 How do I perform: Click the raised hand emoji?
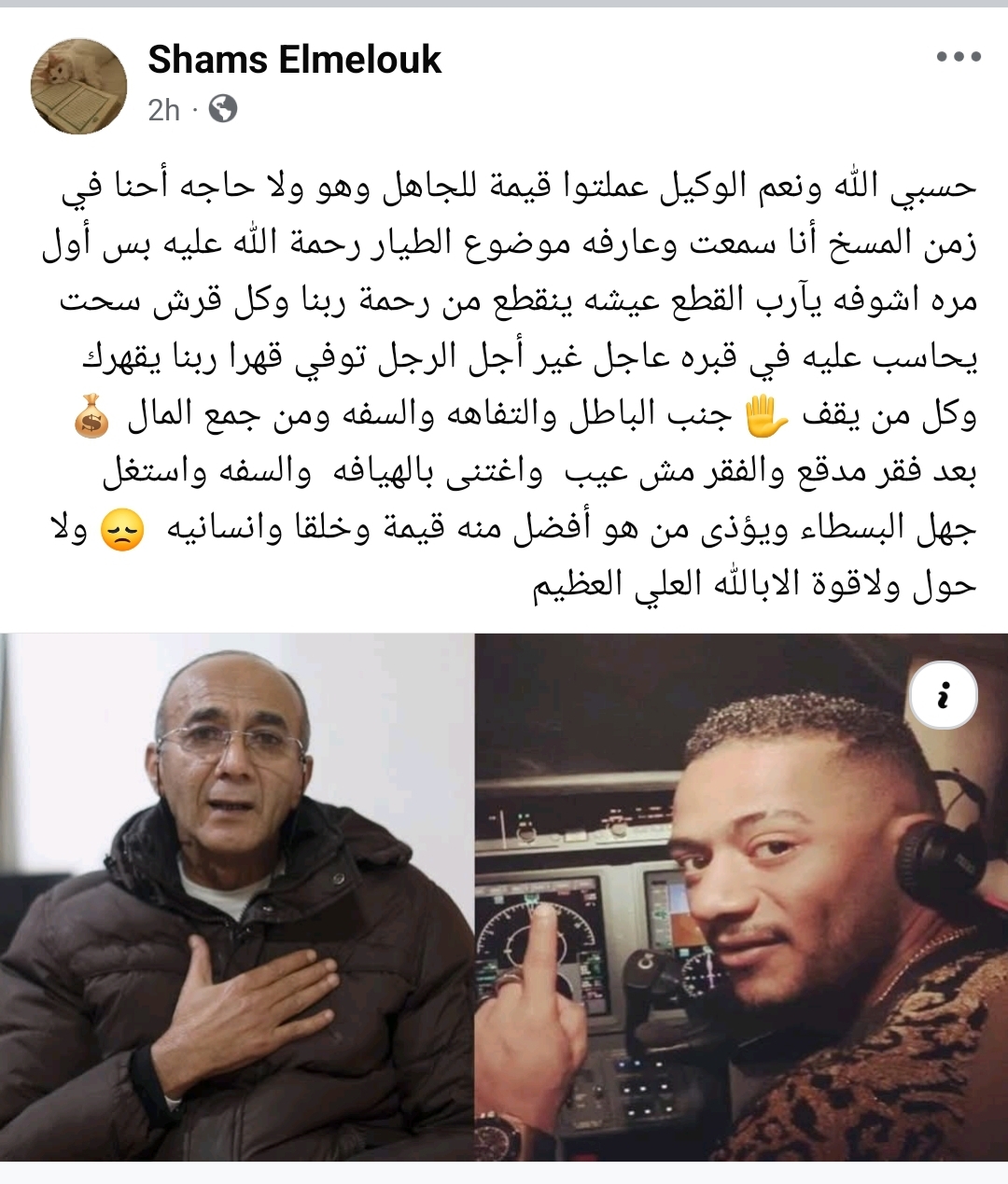(x=766, y=416)
